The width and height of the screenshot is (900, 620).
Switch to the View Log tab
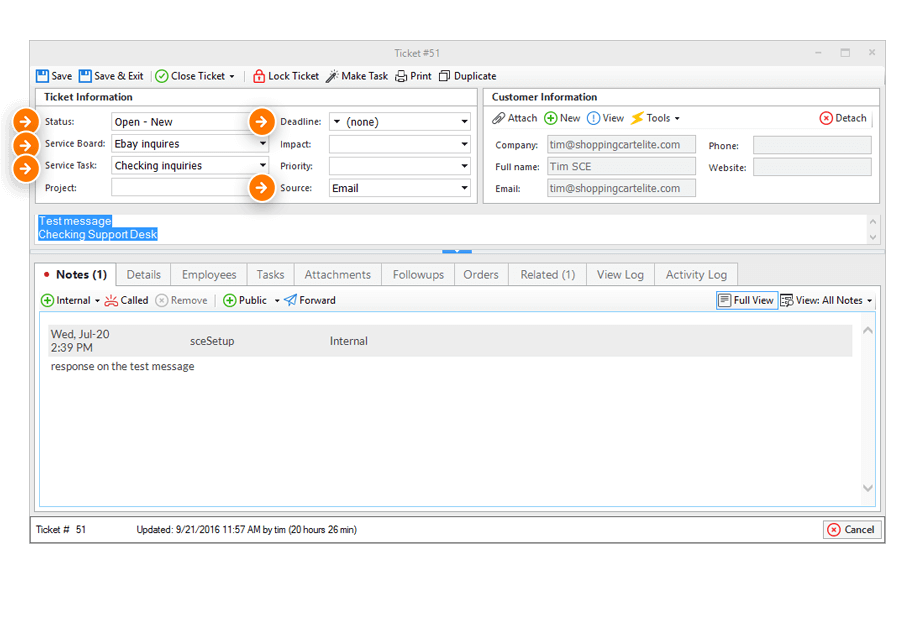click(620, 274)
